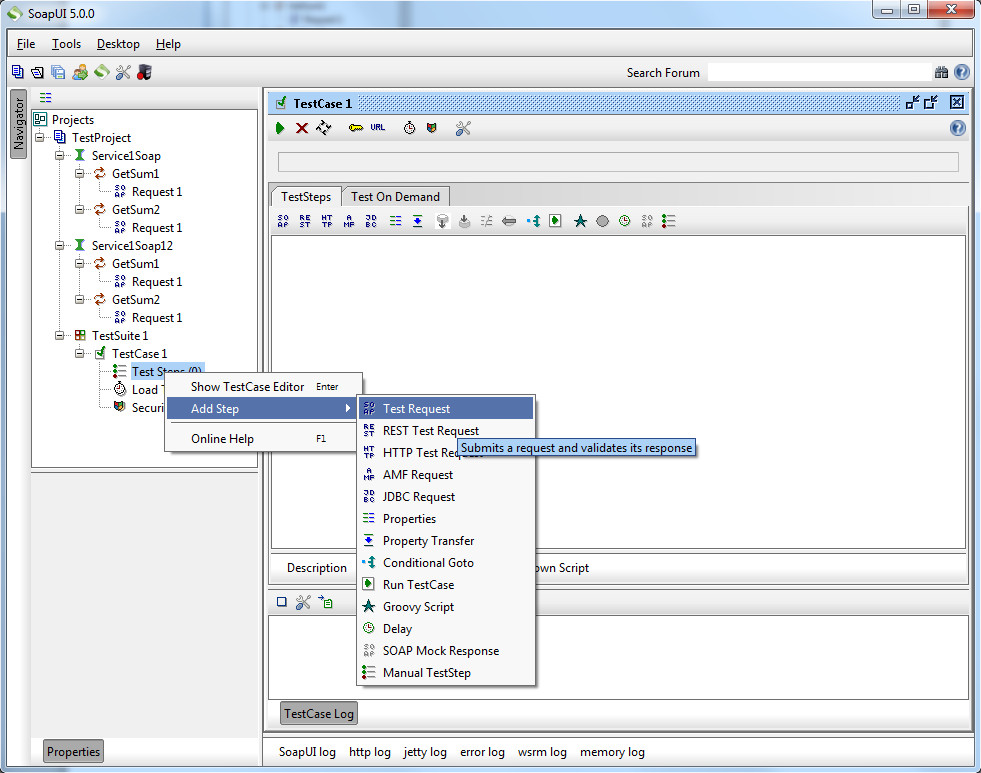Click the New SOAP Project toolbar icon
This screenshot has height=773, width=981.
[x=18, y=73]
